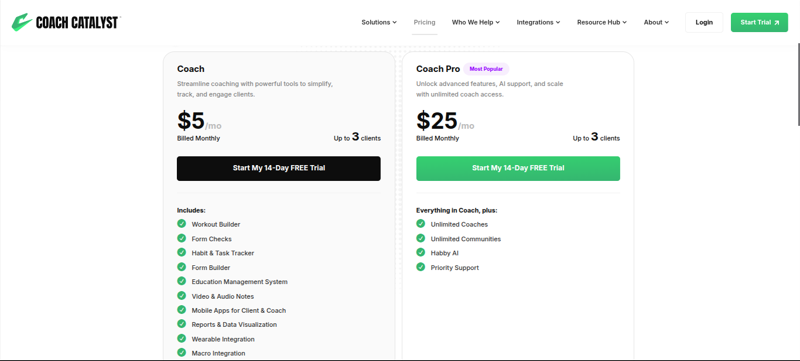800x361 pixels.
Task: Click the $25 price text
Action: [437, 121]
